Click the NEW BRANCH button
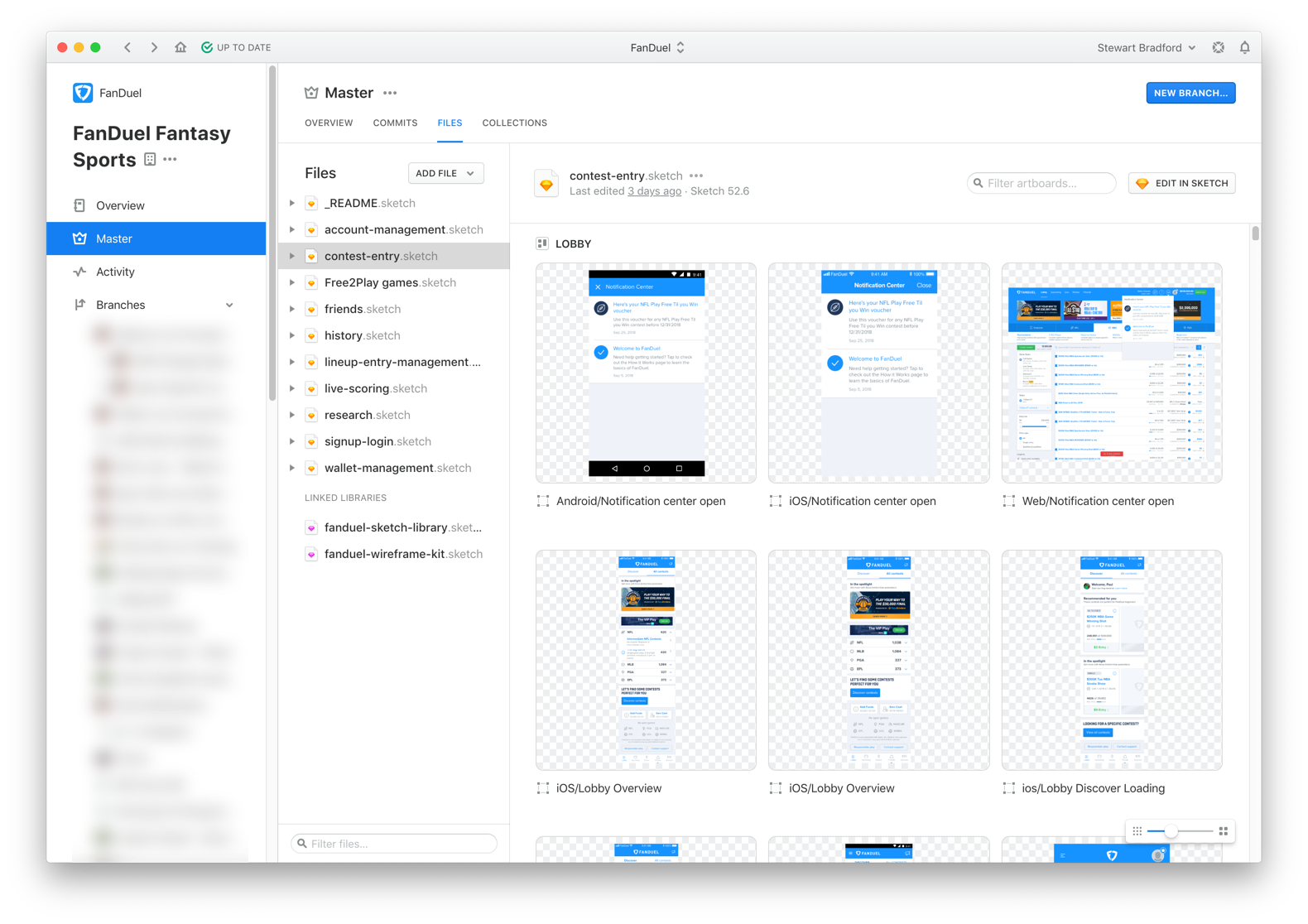 (1190, 93)
